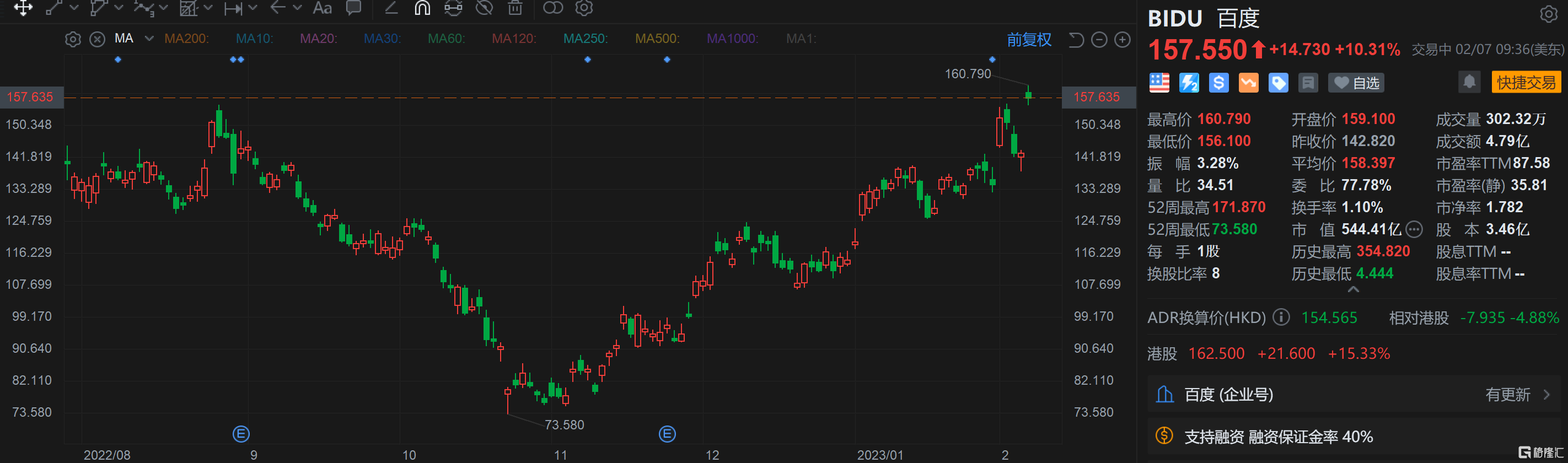Screen dimensions: 1568x463
Task: Select the wave pattern drawing tool
Action: pos(144,8)
